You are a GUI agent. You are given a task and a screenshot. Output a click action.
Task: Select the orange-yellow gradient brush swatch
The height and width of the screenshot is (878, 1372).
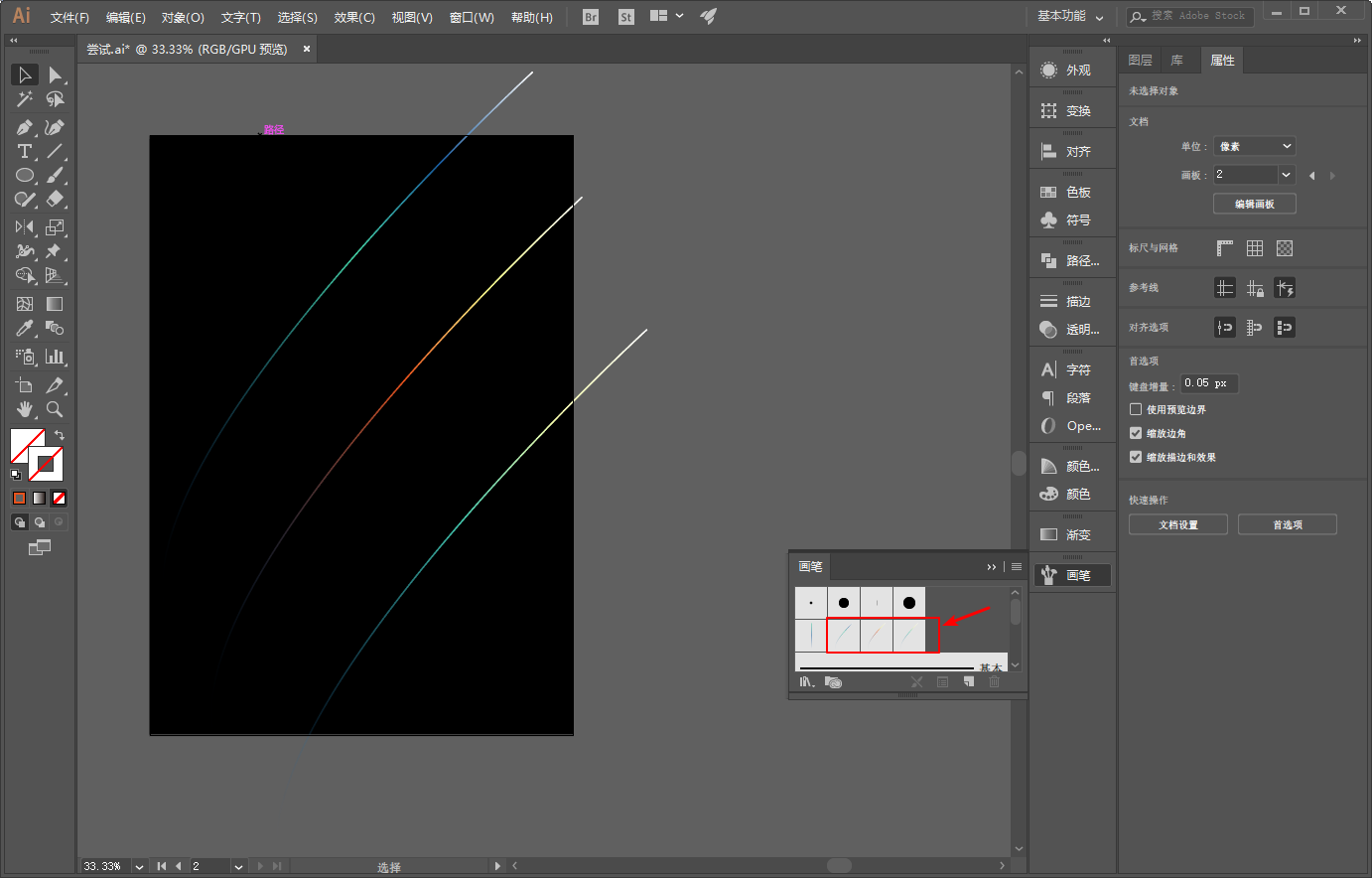(x=876, y=635)
